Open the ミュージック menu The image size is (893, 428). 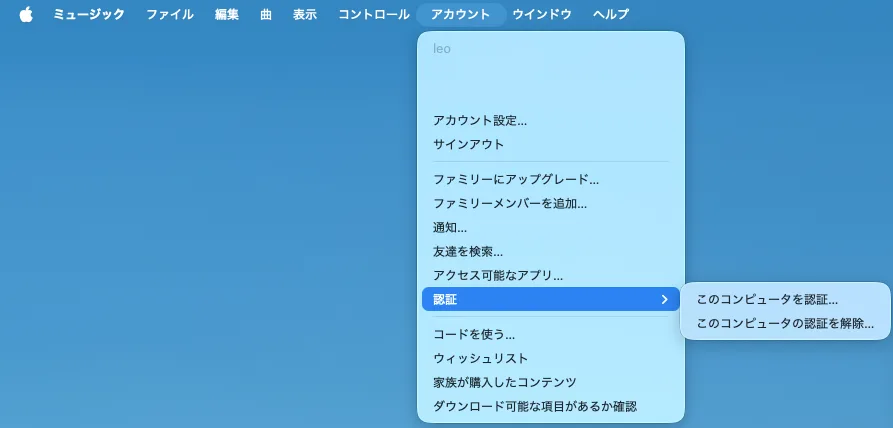[x=89, y=15]
